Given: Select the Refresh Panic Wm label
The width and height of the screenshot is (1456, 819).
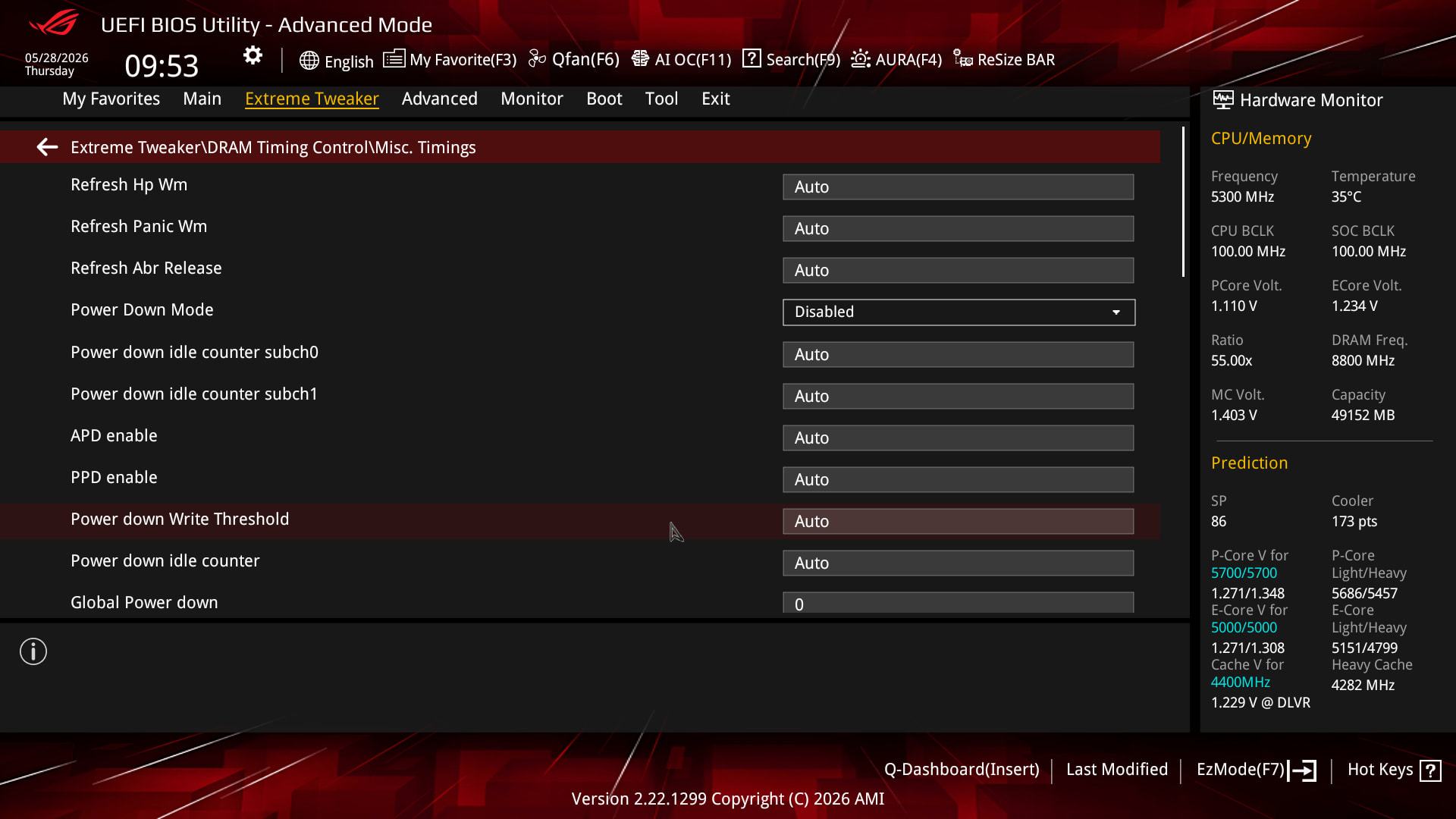Looking at the screenshot, I should click(139, 227).
